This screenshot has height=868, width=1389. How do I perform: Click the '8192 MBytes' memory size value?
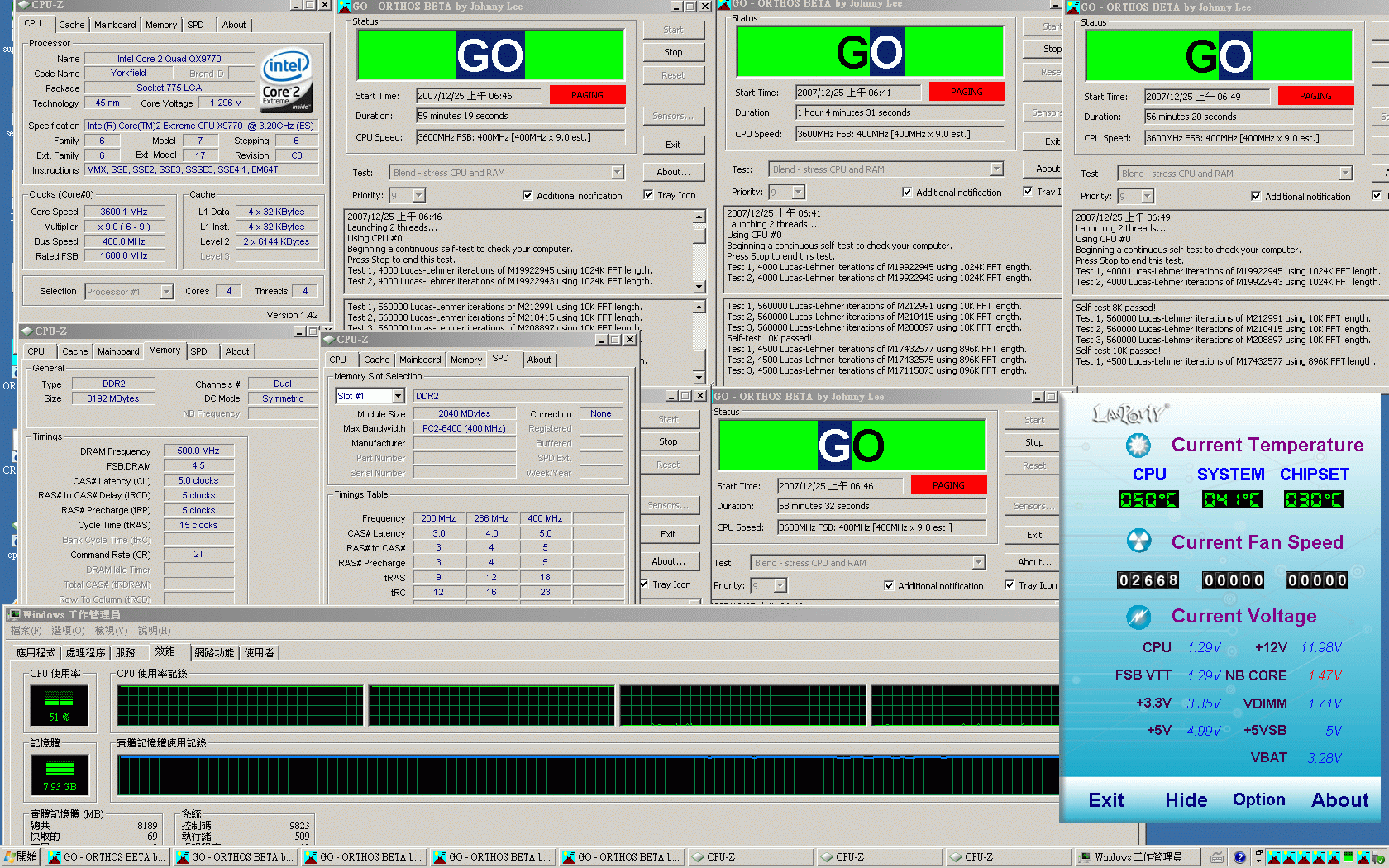(112, 398)
